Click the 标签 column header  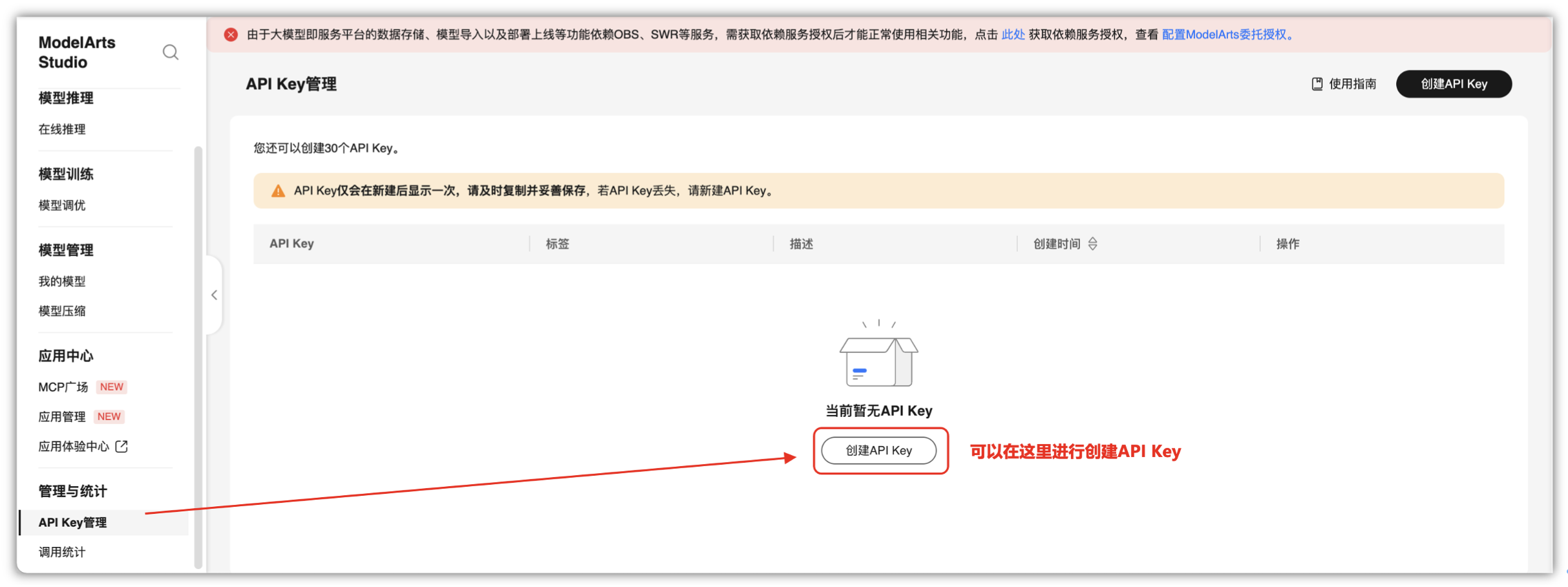pos(557,244)
